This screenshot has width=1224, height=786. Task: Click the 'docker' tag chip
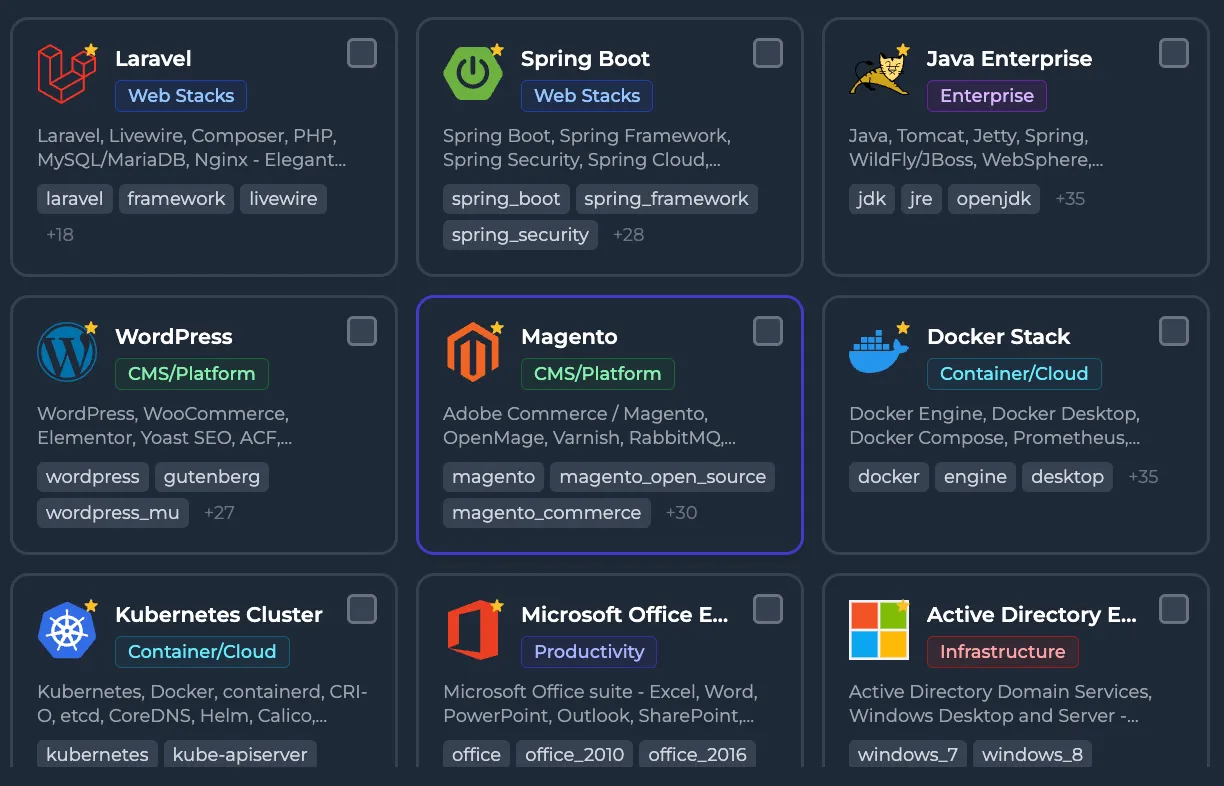pos(889,477)
